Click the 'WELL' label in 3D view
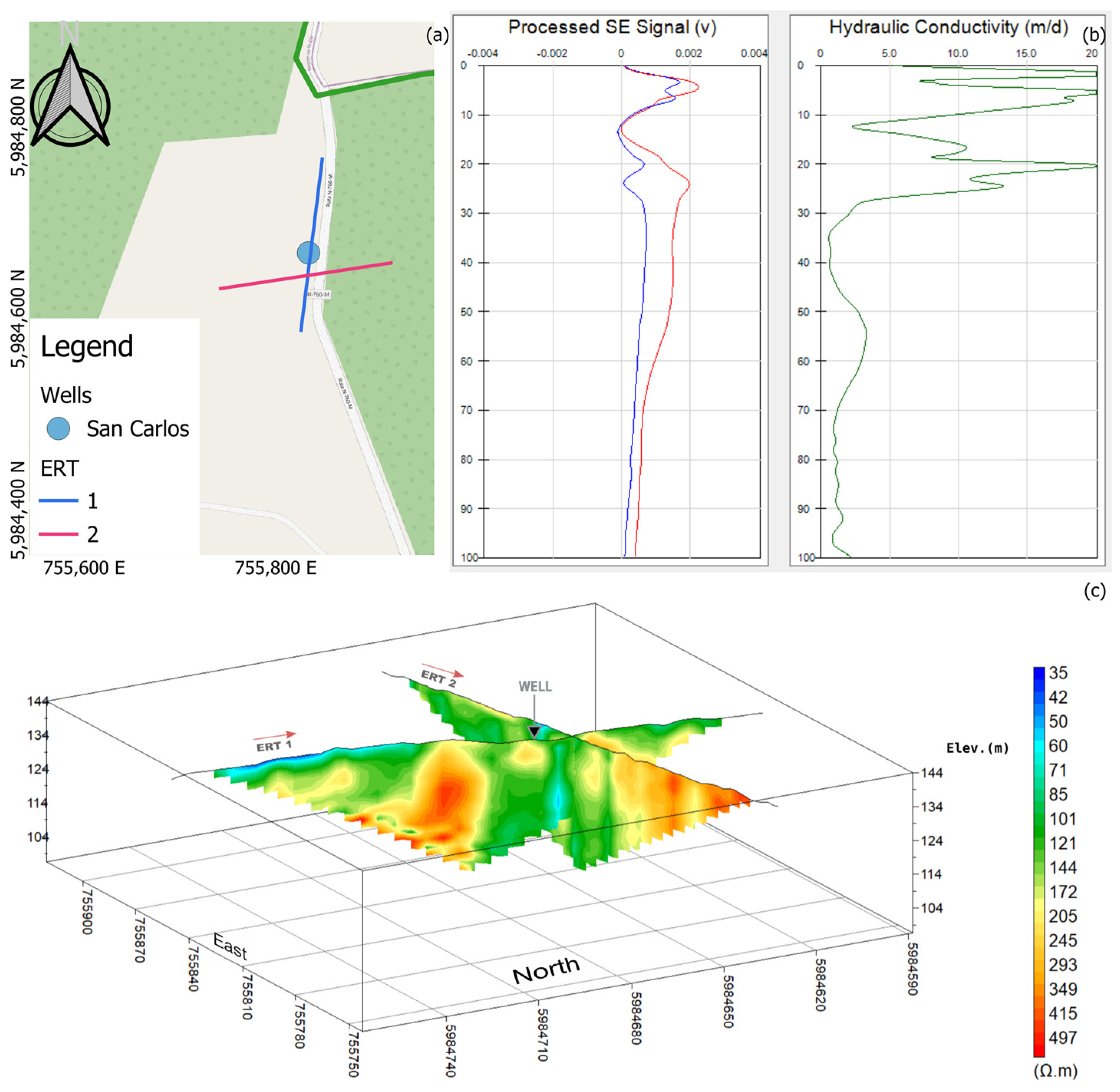The image size is (1120, 1092). [535, 686]
